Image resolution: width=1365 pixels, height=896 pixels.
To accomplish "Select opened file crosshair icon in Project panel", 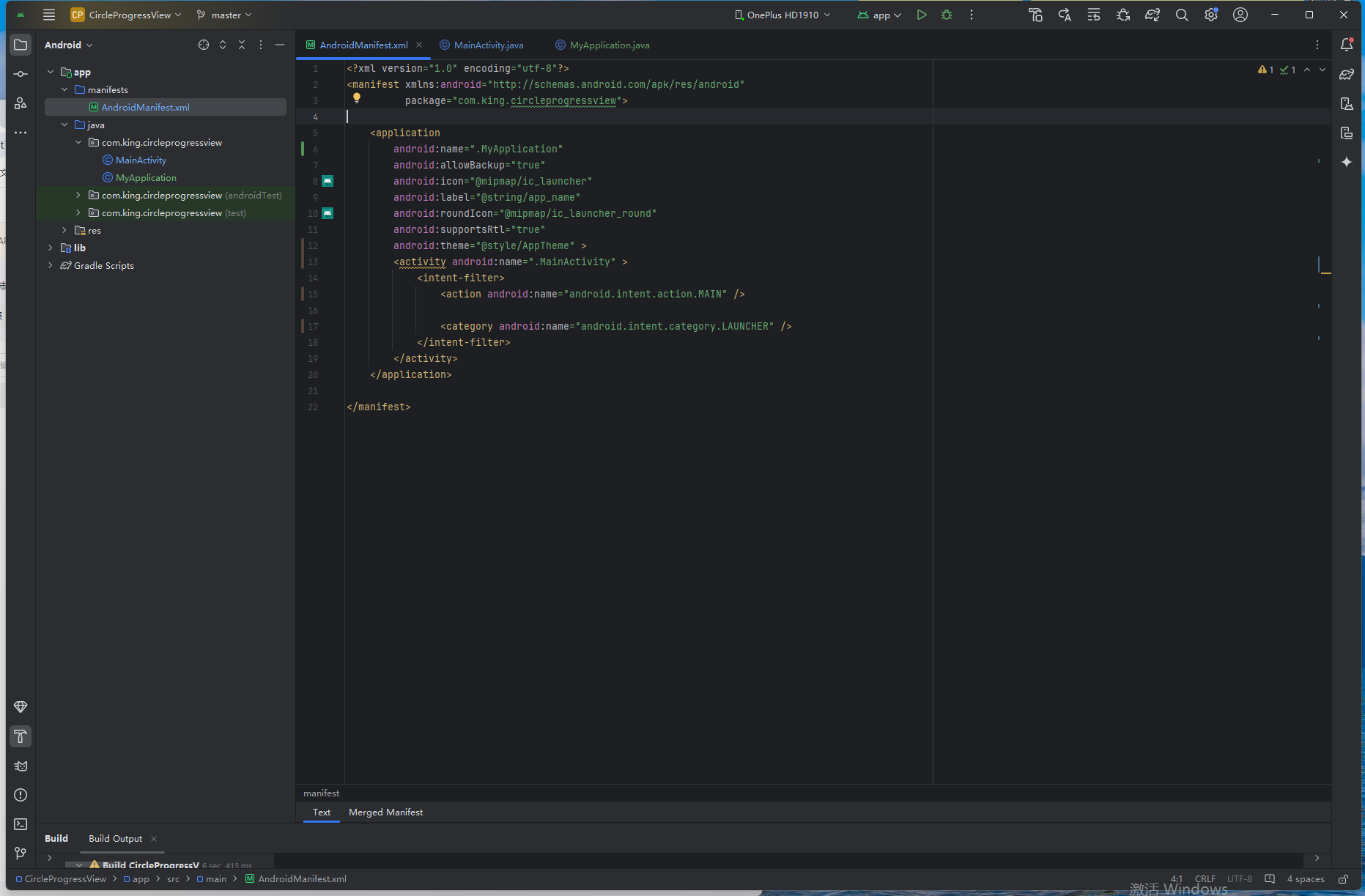I will click(x=204, y=45).
